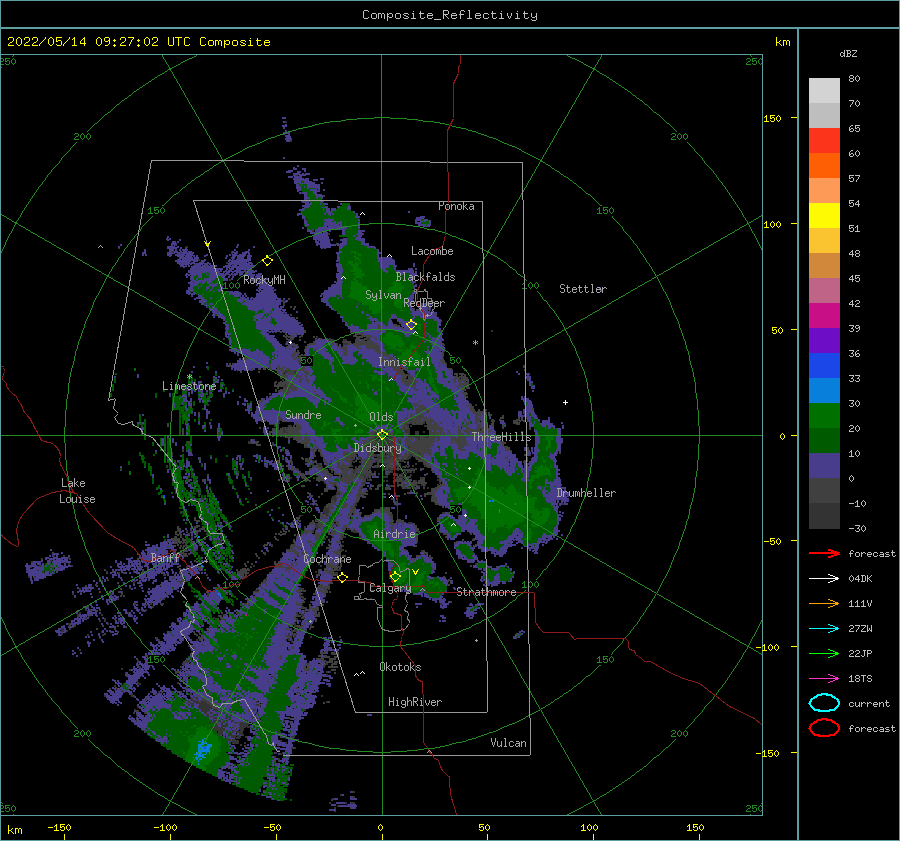900x841 pixels.
Task: Click the RockyMH map label
Action: 264,280
